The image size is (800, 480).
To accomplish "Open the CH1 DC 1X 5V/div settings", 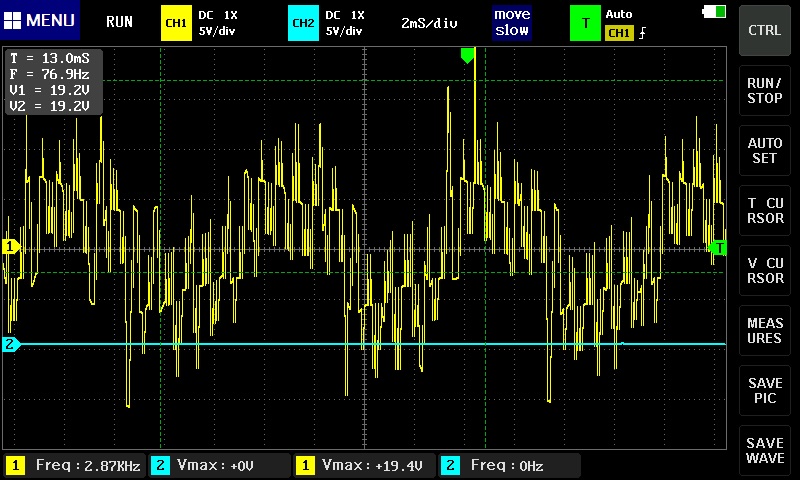I will 217,22.
